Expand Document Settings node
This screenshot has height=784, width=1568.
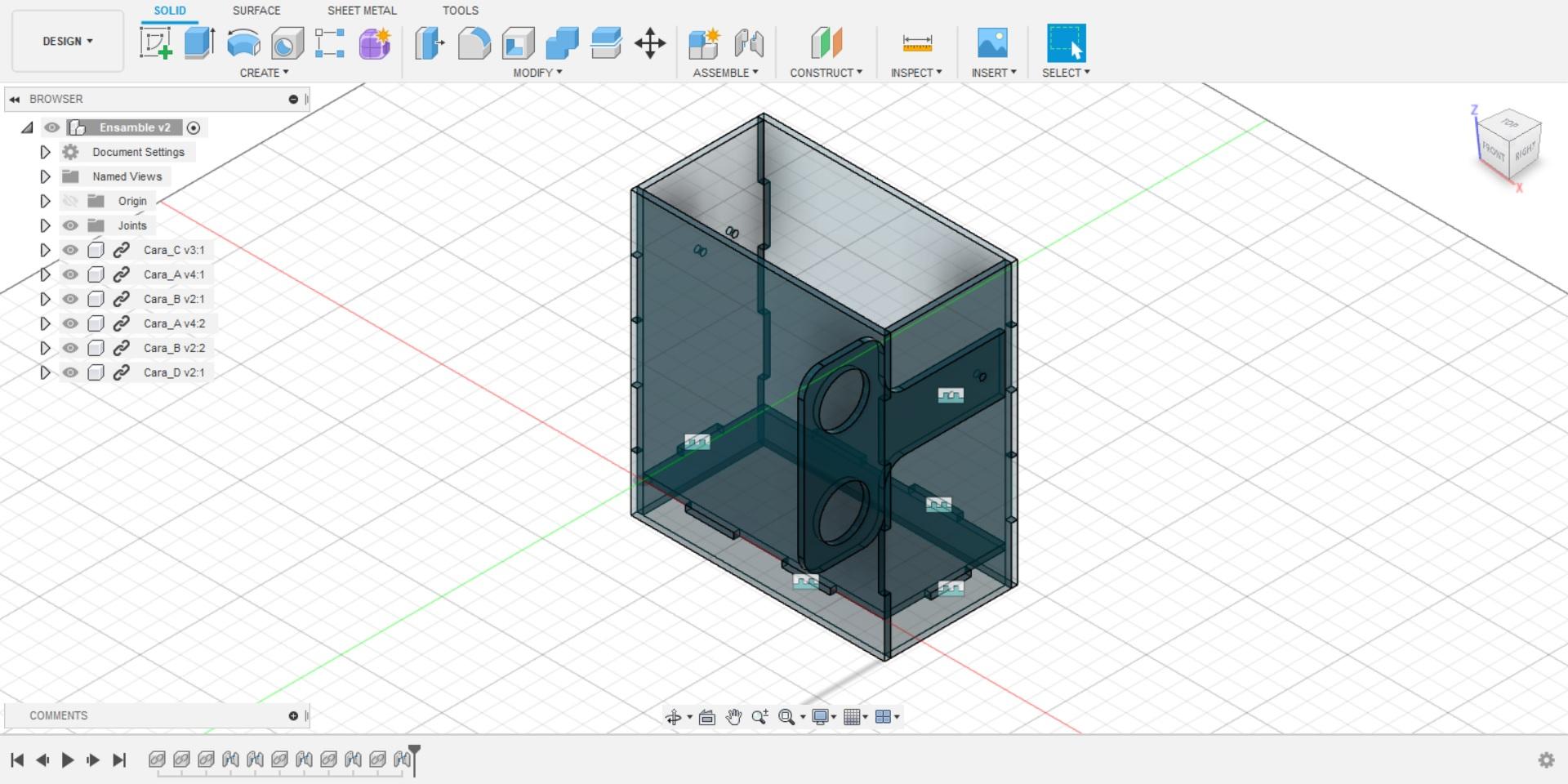(45, 152)
